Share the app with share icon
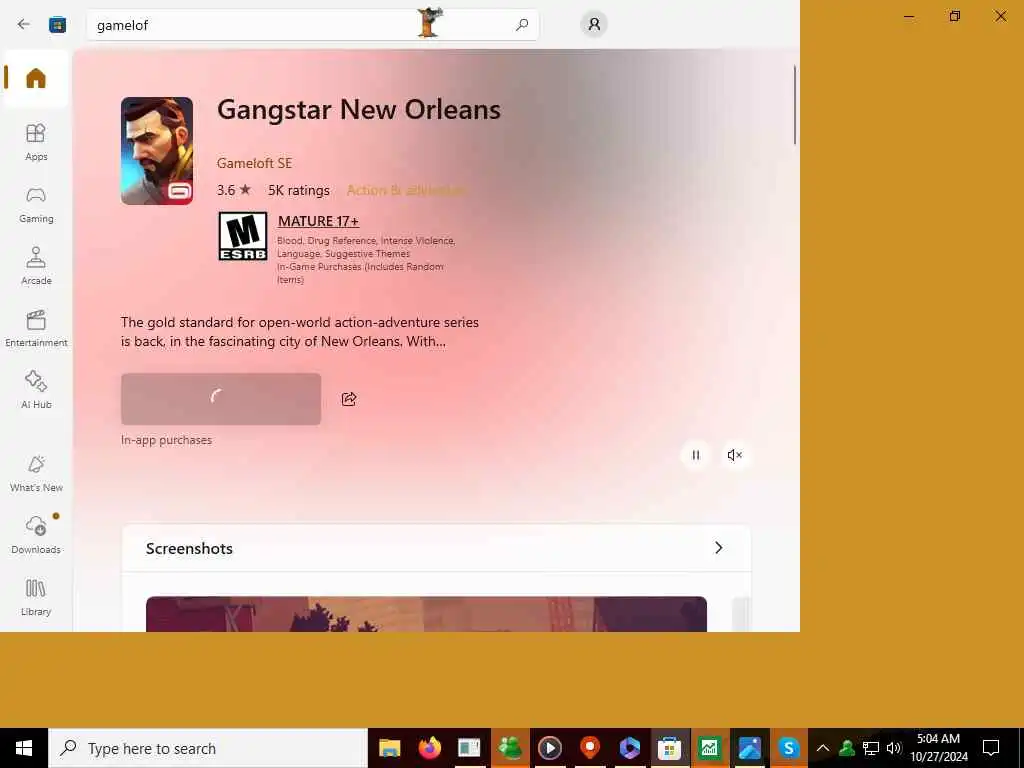Viewport: 1024px width, 768px height. click(349, 399)
